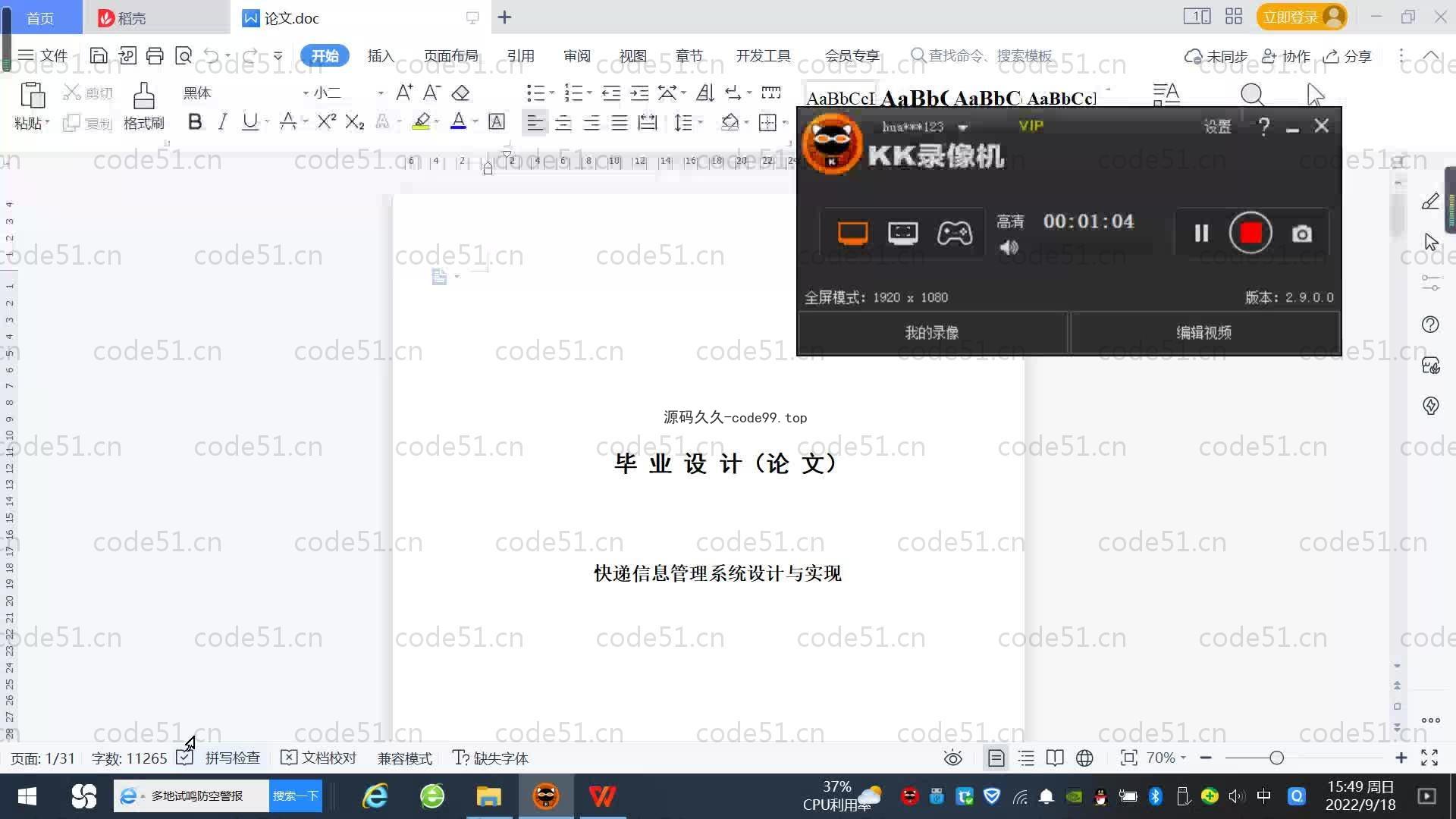Screen dimensions: 1456x819
Task: Switch to 视图 ribbon tab
Action: click(x=632, y=55)
